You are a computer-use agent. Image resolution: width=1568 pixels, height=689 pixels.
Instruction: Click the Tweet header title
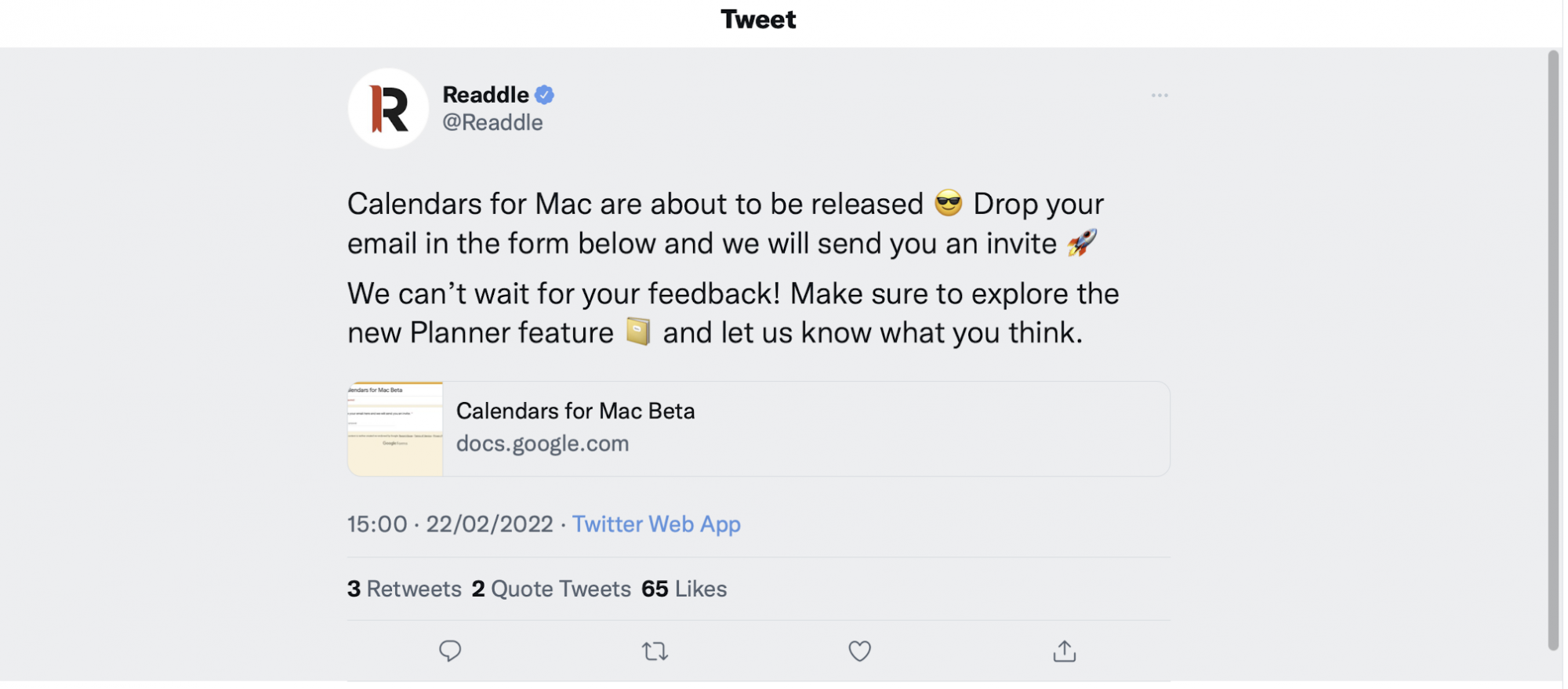tap(758, 20)
